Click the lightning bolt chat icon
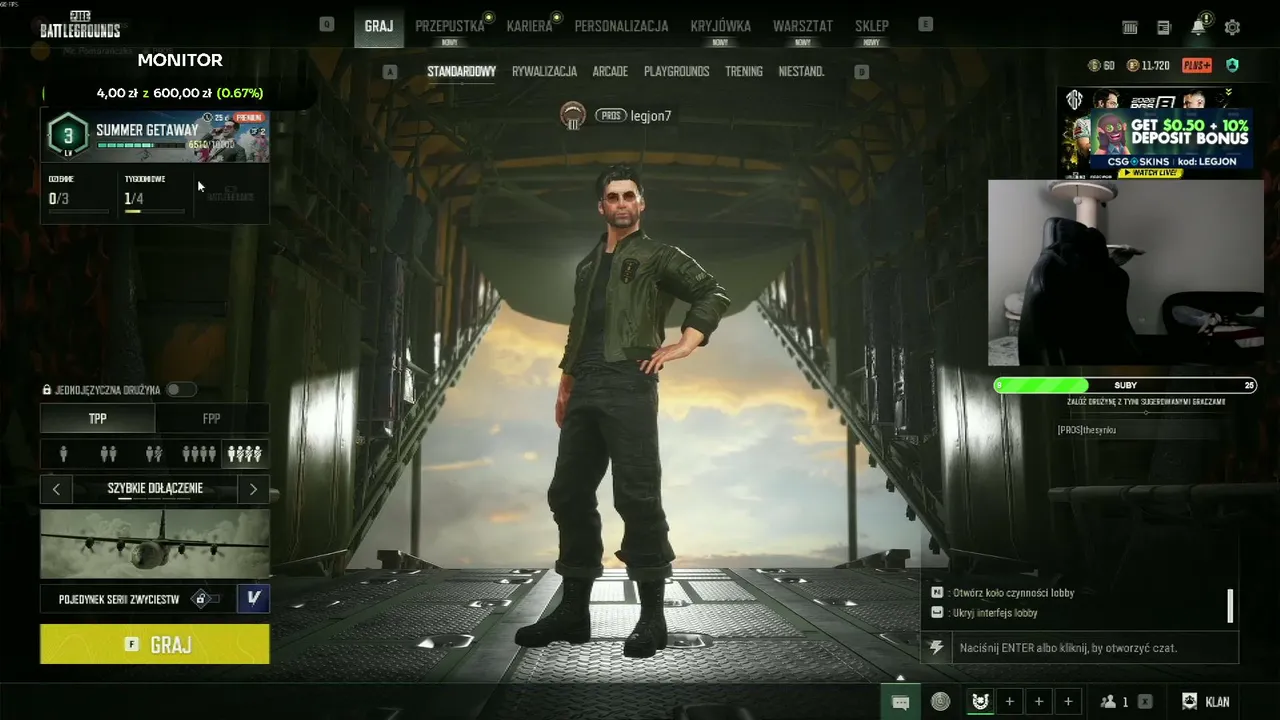The height and width of the screenshot is (720, 1280). coord(937,648)
